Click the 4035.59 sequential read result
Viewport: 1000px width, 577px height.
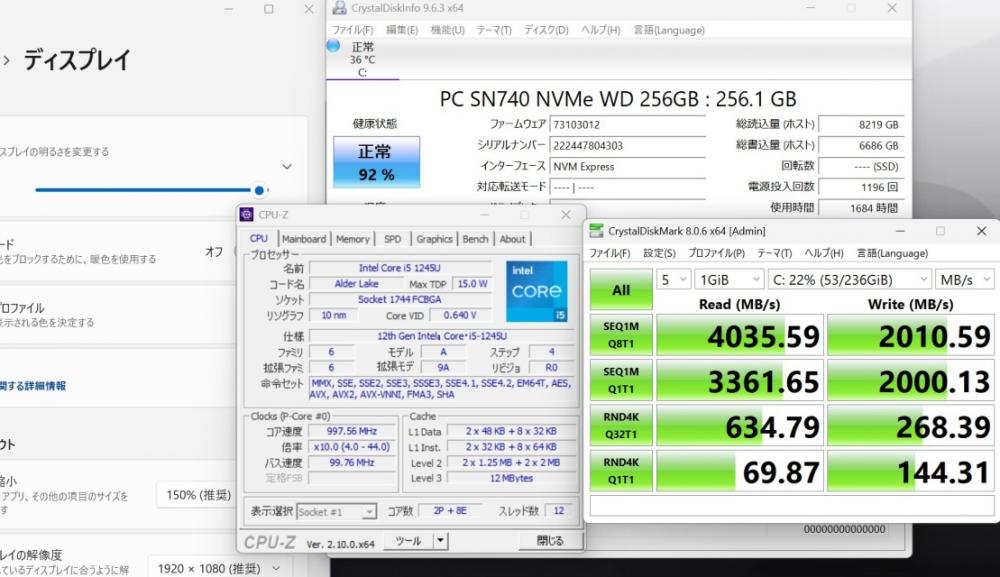pos(740,336)
